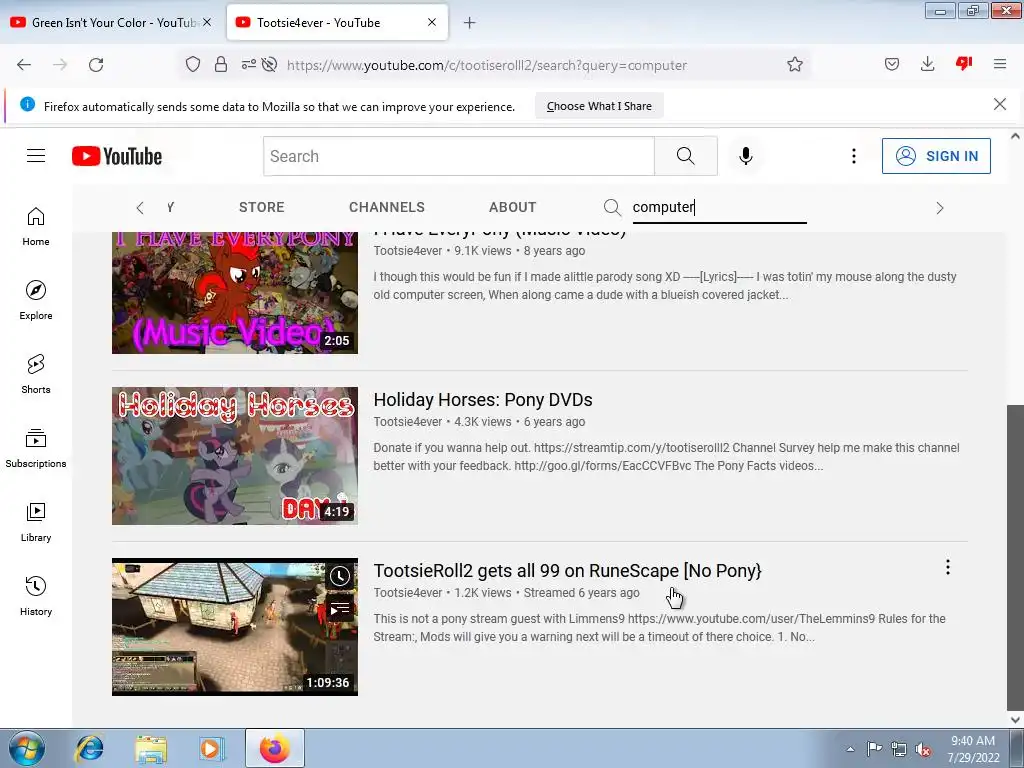Screen dimensions: 1024x768
Task: Click the YouTube logo
Action: [117, 156]
